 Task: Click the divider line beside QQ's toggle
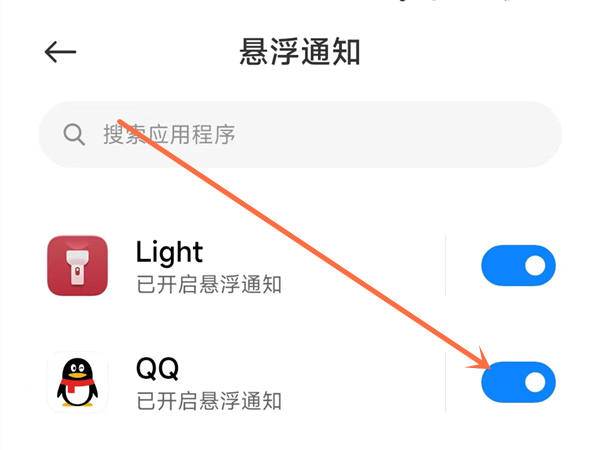point(445,382)
